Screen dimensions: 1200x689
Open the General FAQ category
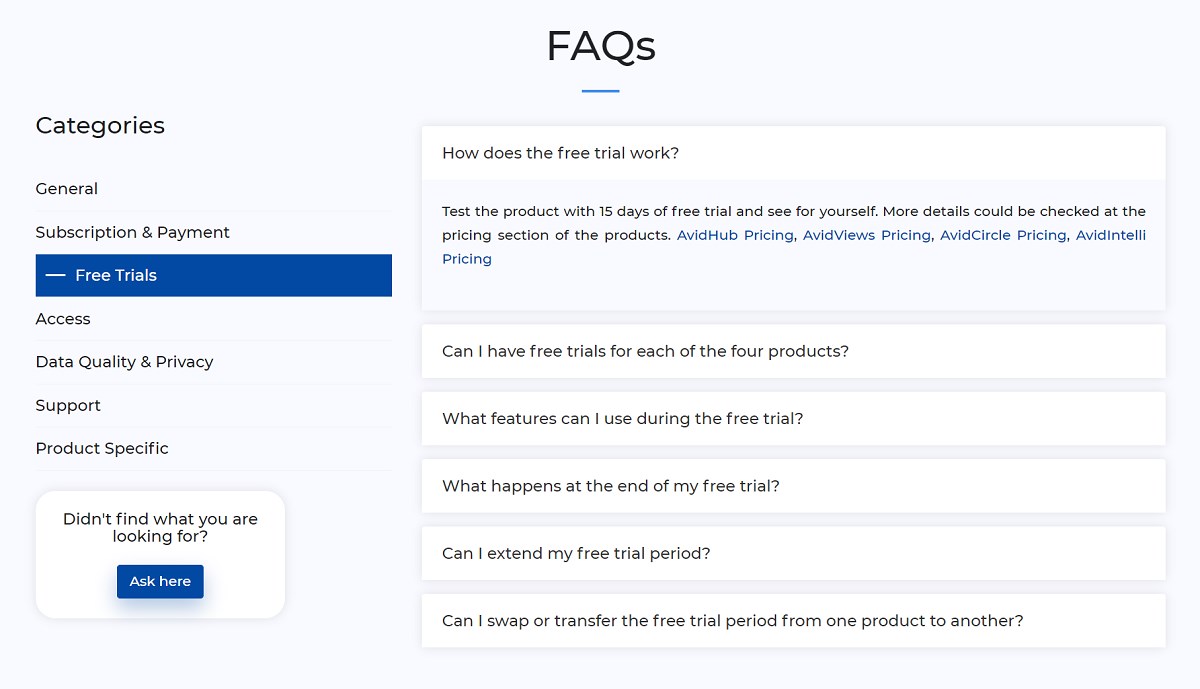pyautogui.click(x=66, y=188)
